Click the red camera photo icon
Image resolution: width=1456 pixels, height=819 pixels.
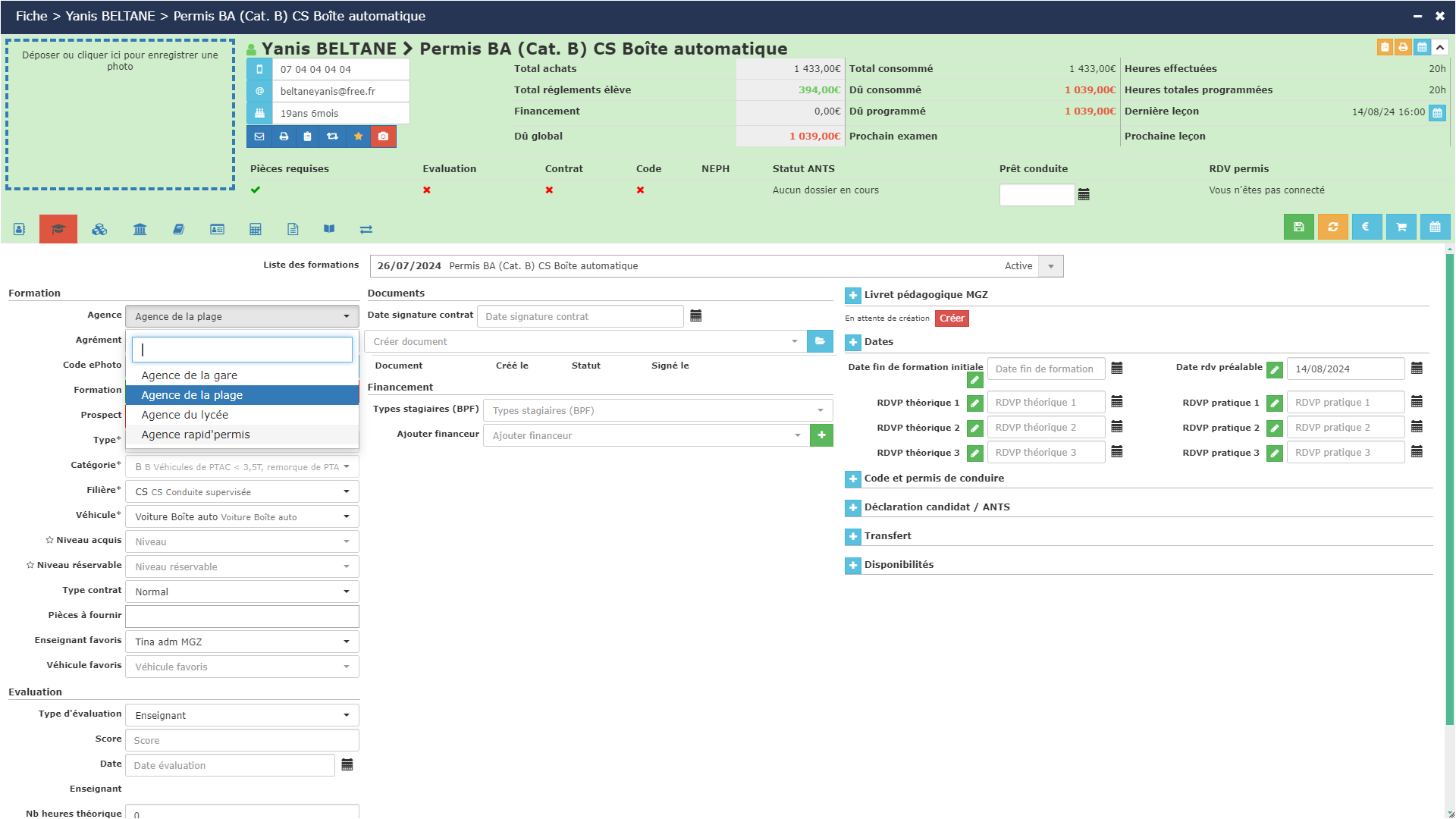point(383,136)
